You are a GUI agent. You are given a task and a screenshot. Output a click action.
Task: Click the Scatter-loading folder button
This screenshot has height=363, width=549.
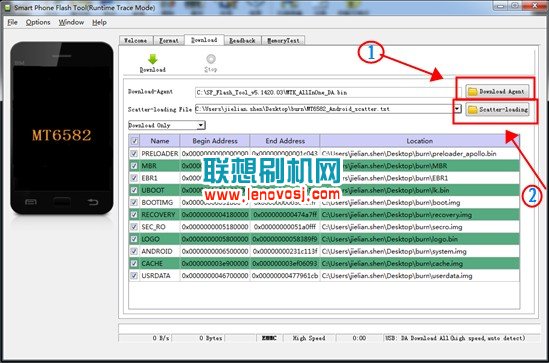point(498,110)
